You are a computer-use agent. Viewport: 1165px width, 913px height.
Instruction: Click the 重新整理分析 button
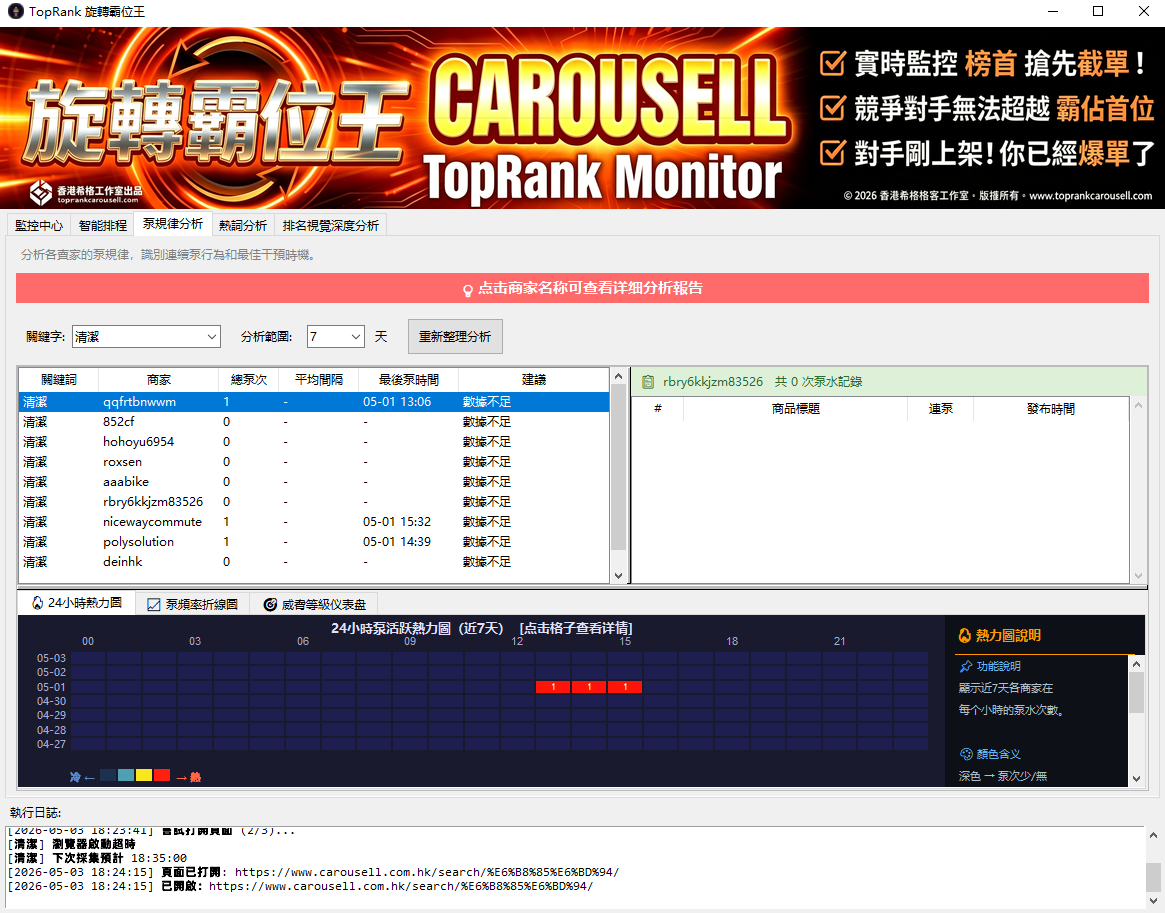coord(455,337)
